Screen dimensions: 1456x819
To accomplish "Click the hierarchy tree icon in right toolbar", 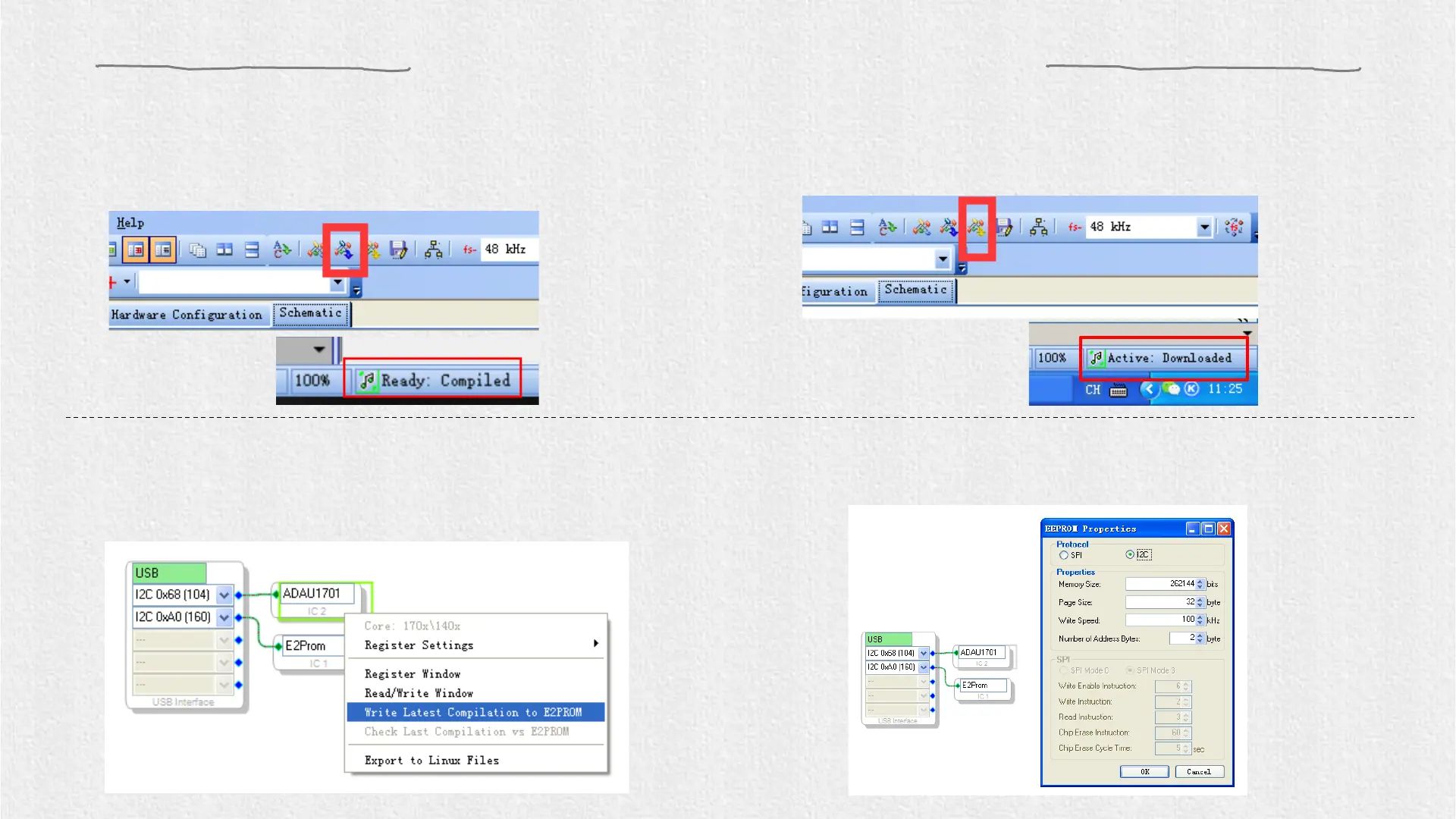I will tap(1039, 227).
